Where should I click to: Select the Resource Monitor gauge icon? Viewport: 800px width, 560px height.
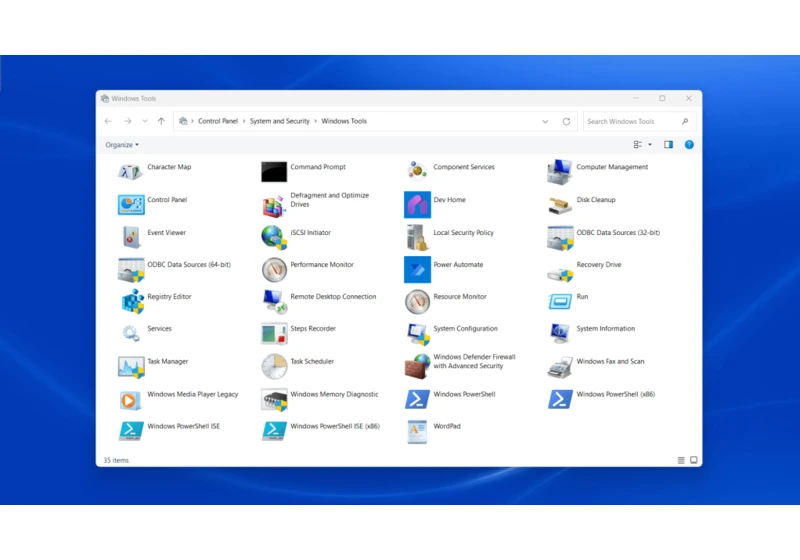coord(417,301)
